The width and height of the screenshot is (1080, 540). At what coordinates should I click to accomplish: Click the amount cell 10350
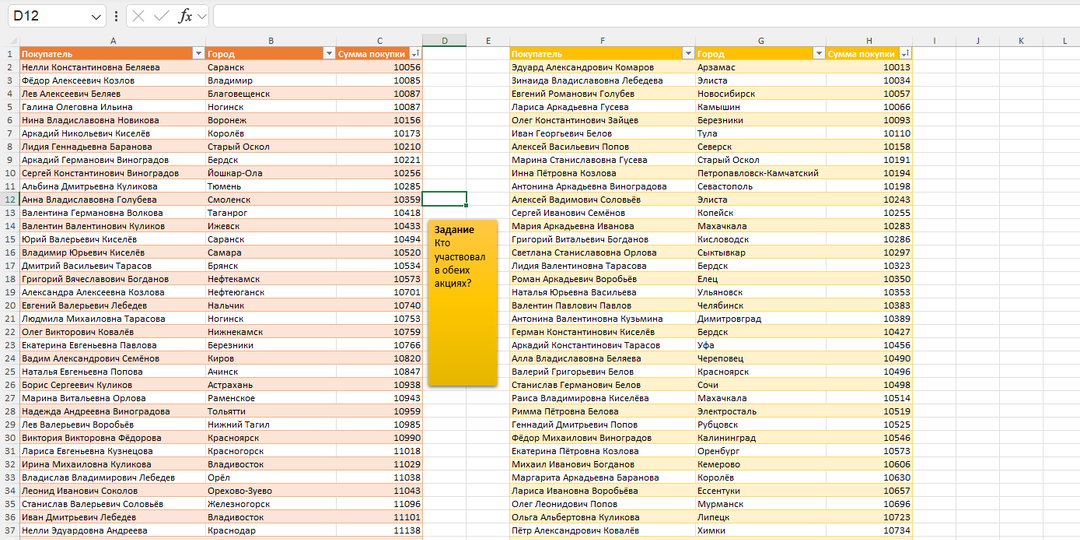[x=869, y=279]
